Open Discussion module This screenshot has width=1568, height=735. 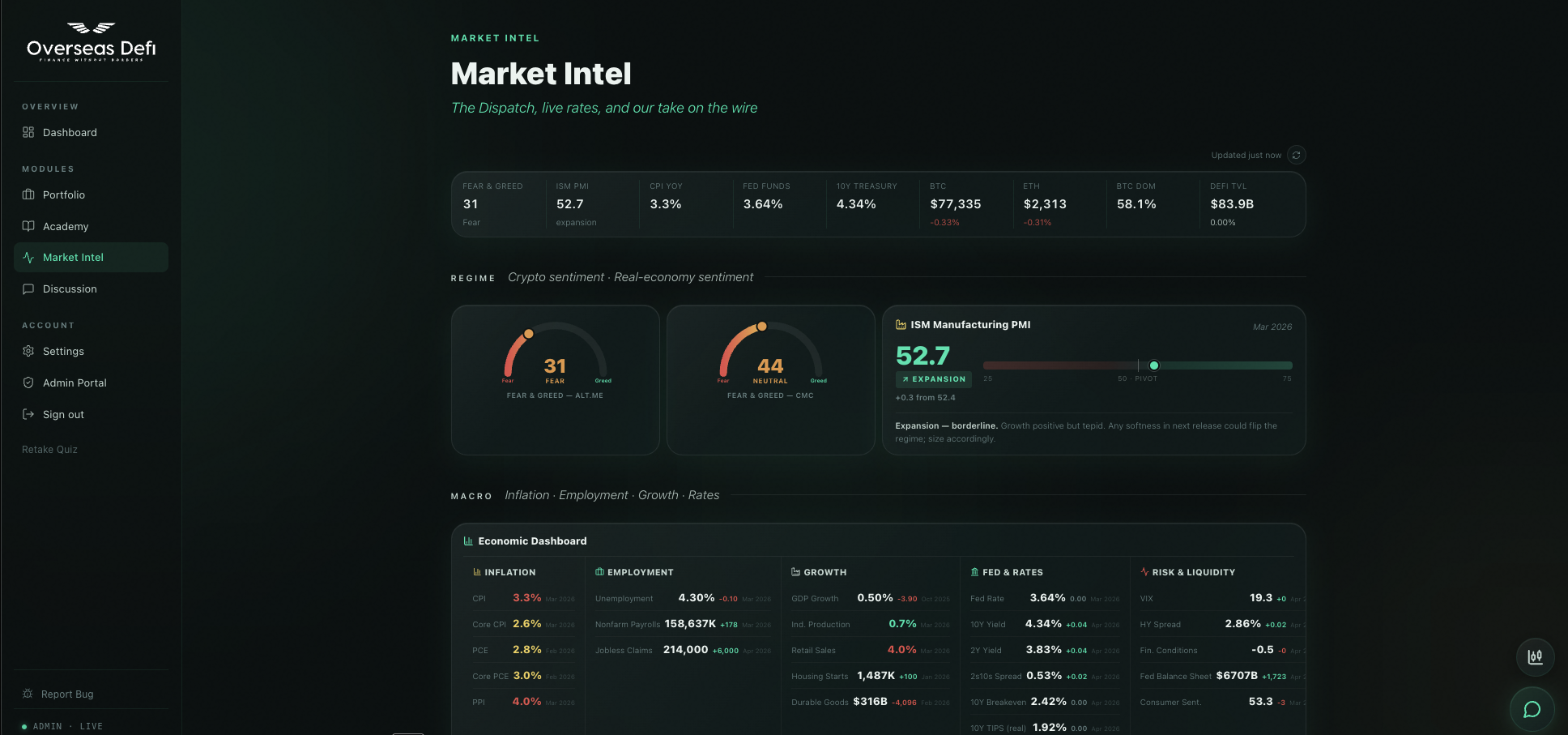click(91, 288)
